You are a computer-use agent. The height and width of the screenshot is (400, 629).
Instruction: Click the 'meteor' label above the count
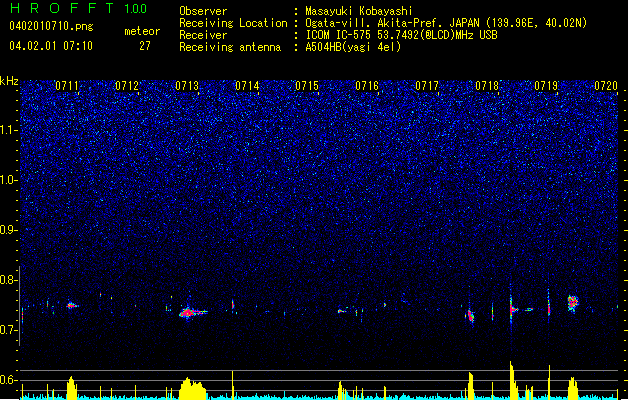click(x=142, y=31)
